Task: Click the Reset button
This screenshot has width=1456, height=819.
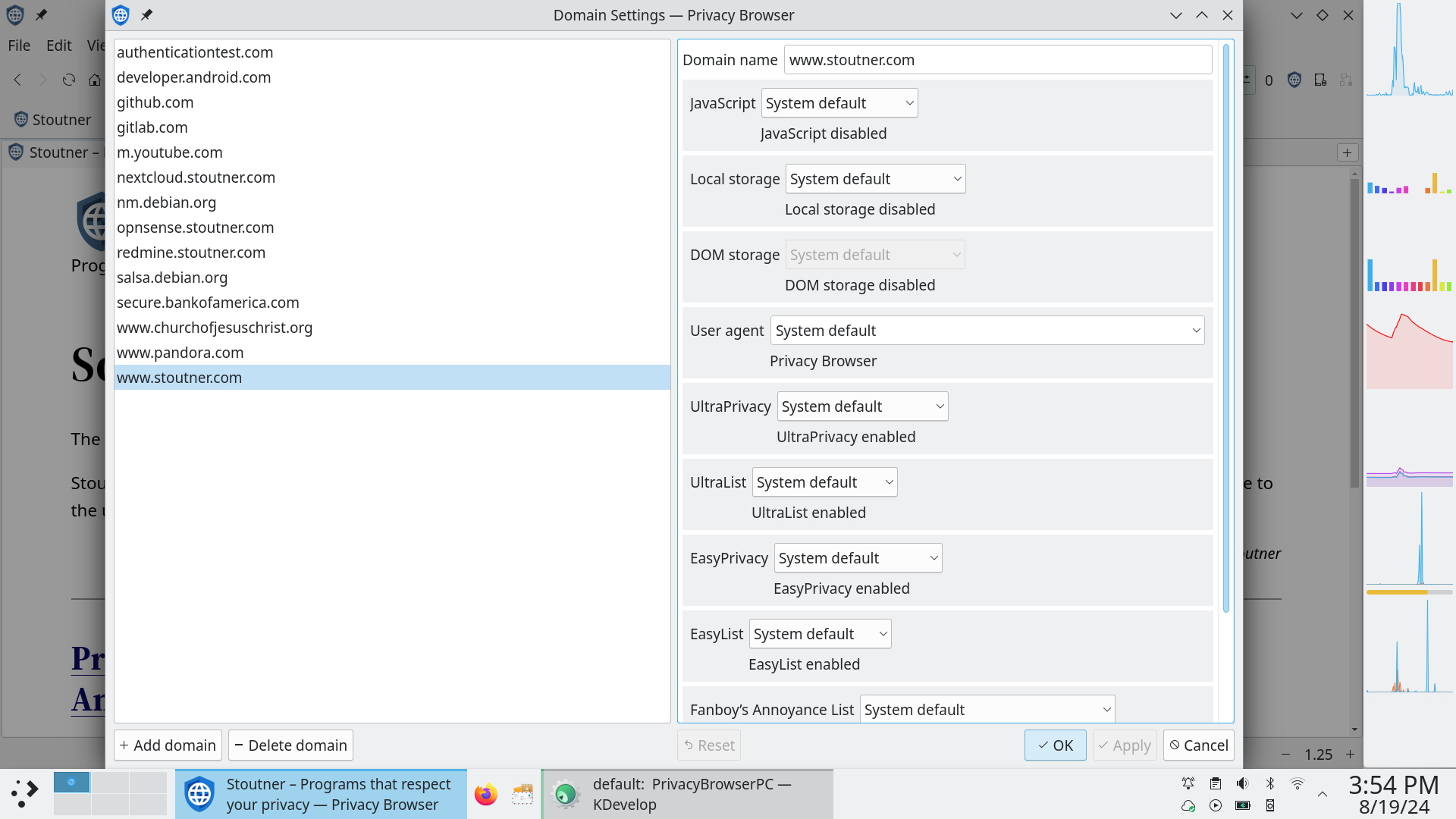Action: coord(709,745)
